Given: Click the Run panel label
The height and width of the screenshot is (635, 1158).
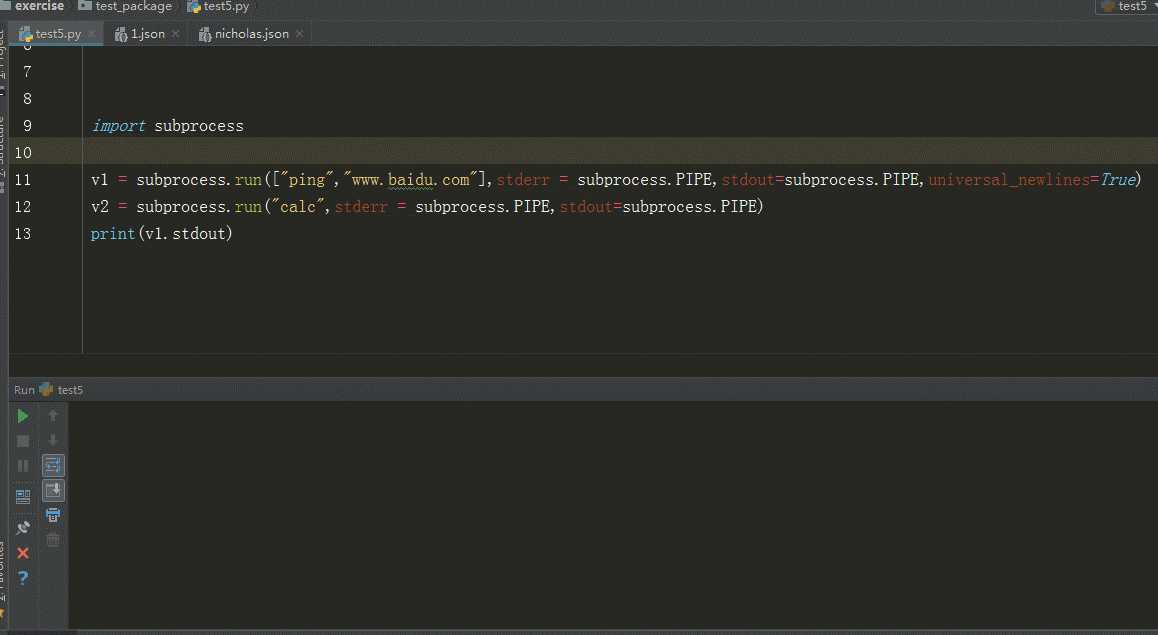Looking at the screenshot, I should [24, 390].
